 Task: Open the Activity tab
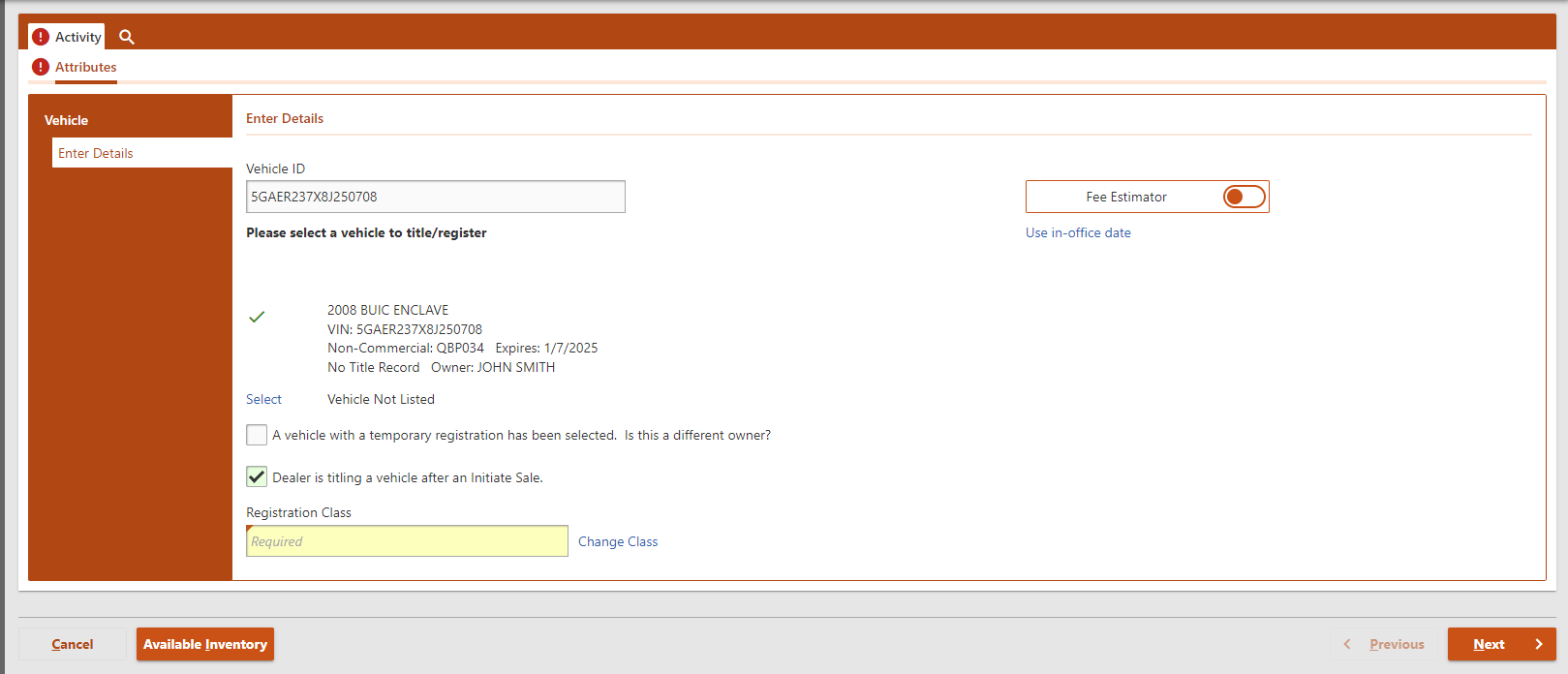pos(77,37)
